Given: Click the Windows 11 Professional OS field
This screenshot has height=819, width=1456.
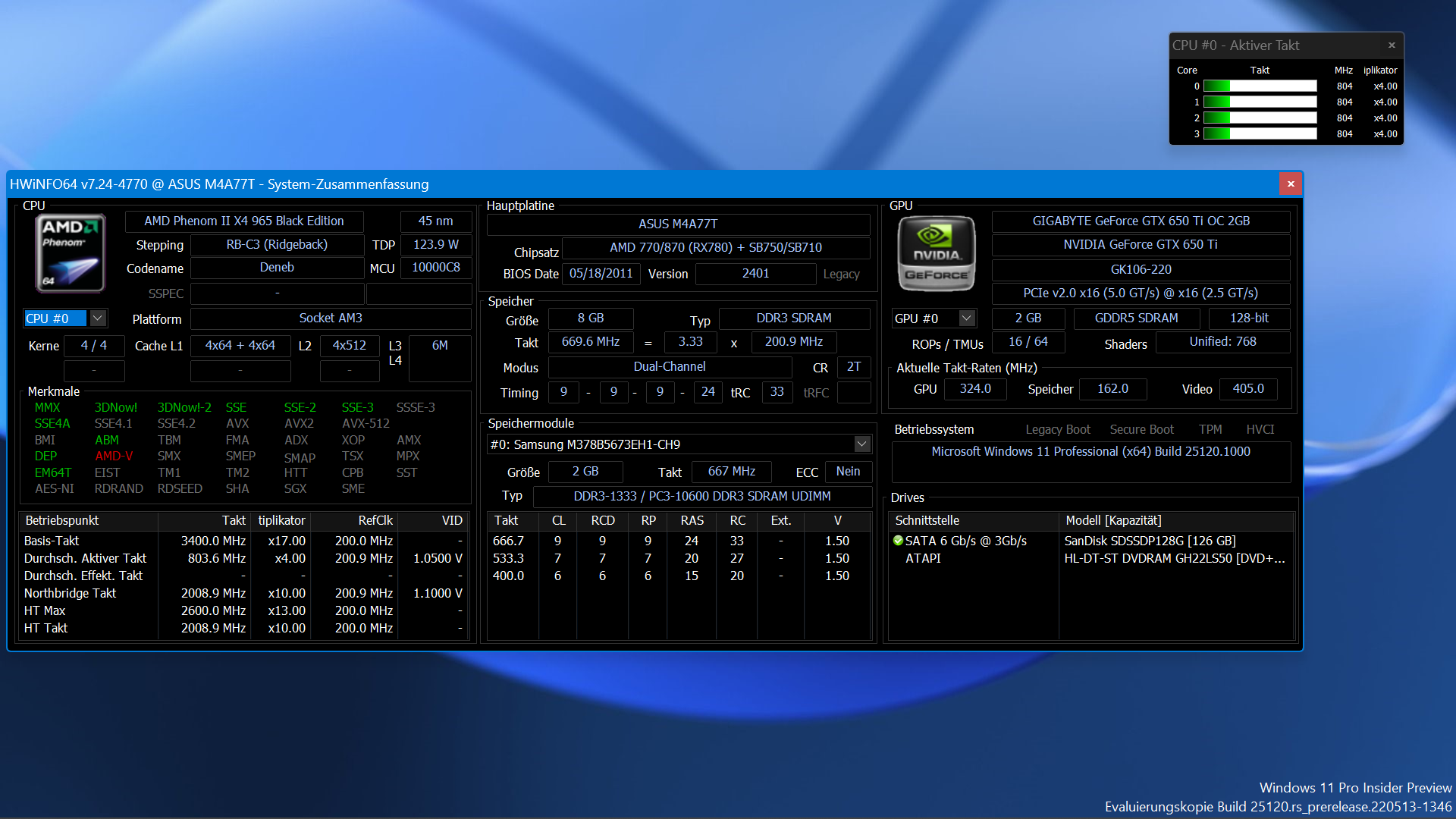Looking at the screenshot, I should pyautogui.click(x=1091, y=451).
